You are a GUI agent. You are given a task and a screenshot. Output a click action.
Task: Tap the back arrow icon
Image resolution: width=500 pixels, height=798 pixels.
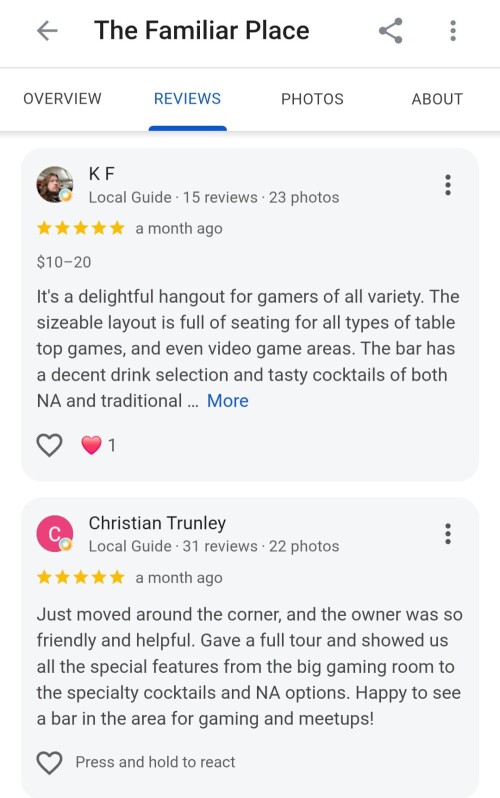tap(47, 31)
